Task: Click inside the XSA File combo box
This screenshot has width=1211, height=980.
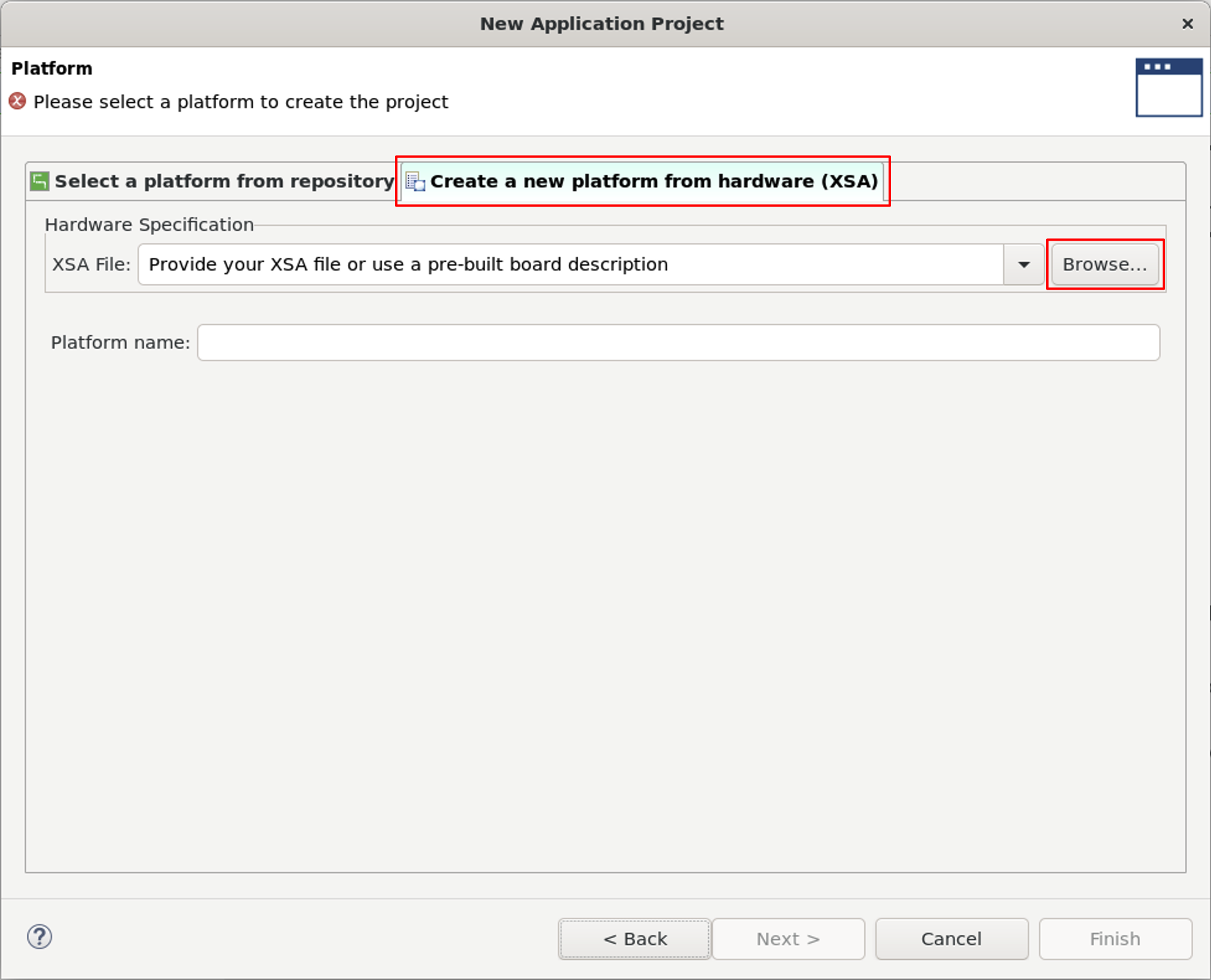Action: [569, 265]
